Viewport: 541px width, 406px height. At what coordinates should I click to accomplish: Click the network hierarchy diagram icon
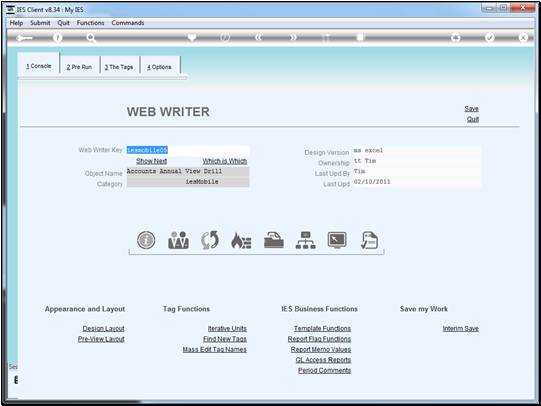306,240
